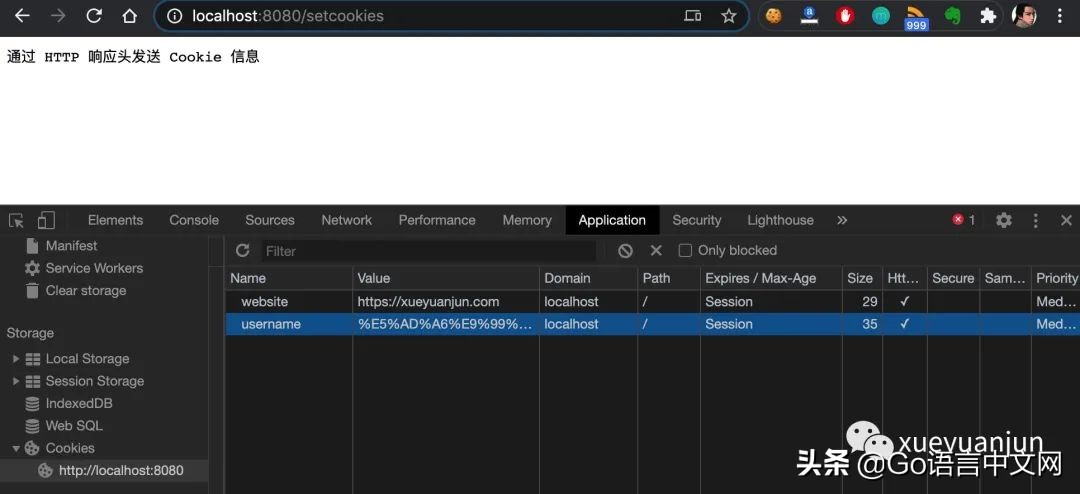Click the Storage section heading
The height and width of the screenshot is (494, 1080).
tap(30, 333)
